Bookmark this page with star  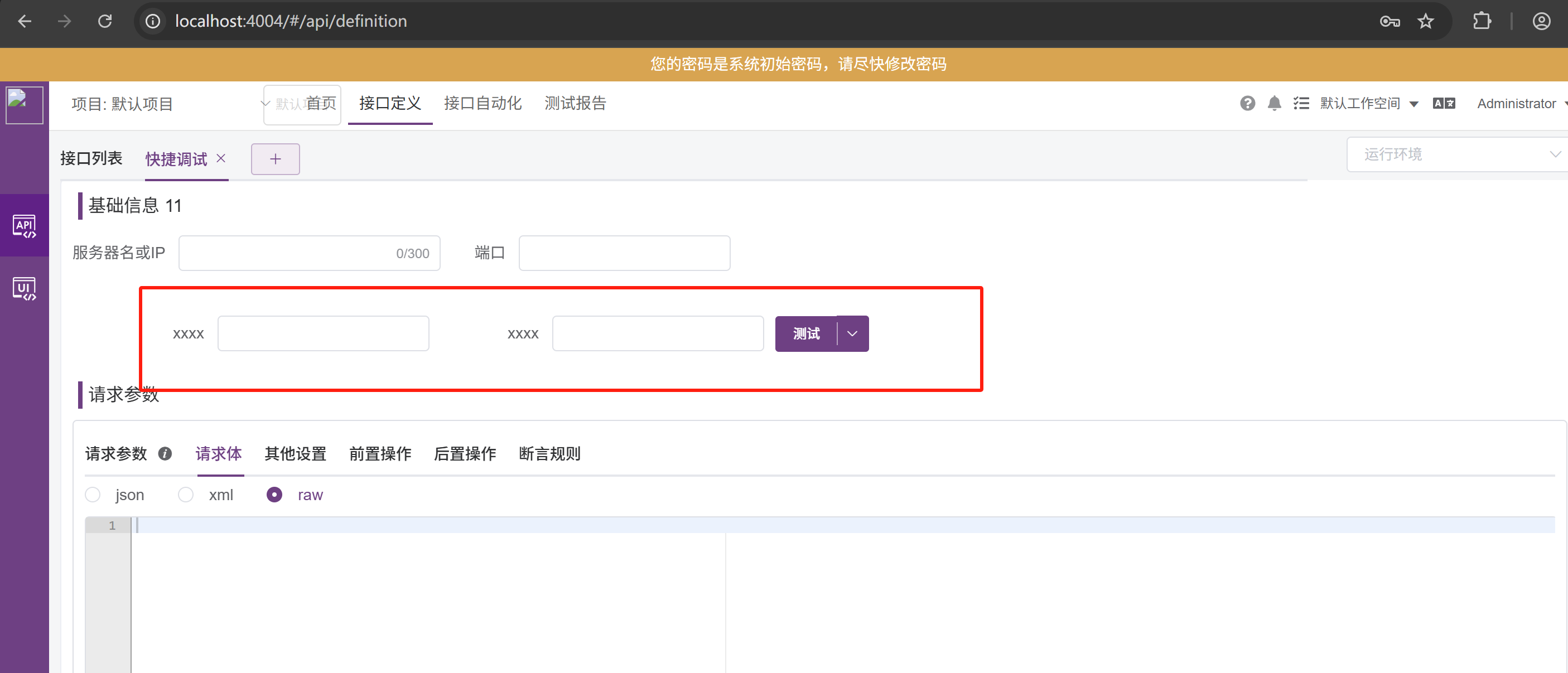[x=1426, y=22]
